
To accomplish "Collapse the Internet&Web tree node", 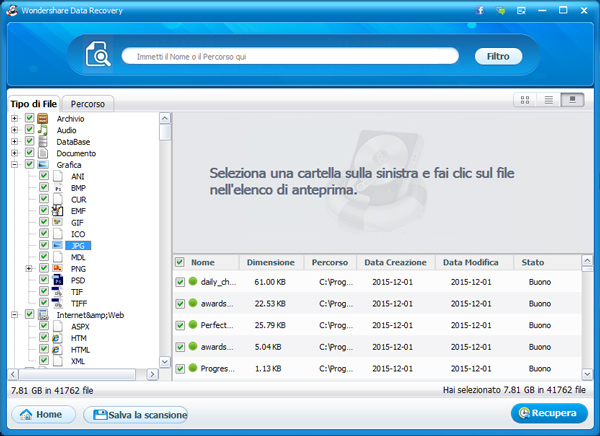I will tap(15, 315).
